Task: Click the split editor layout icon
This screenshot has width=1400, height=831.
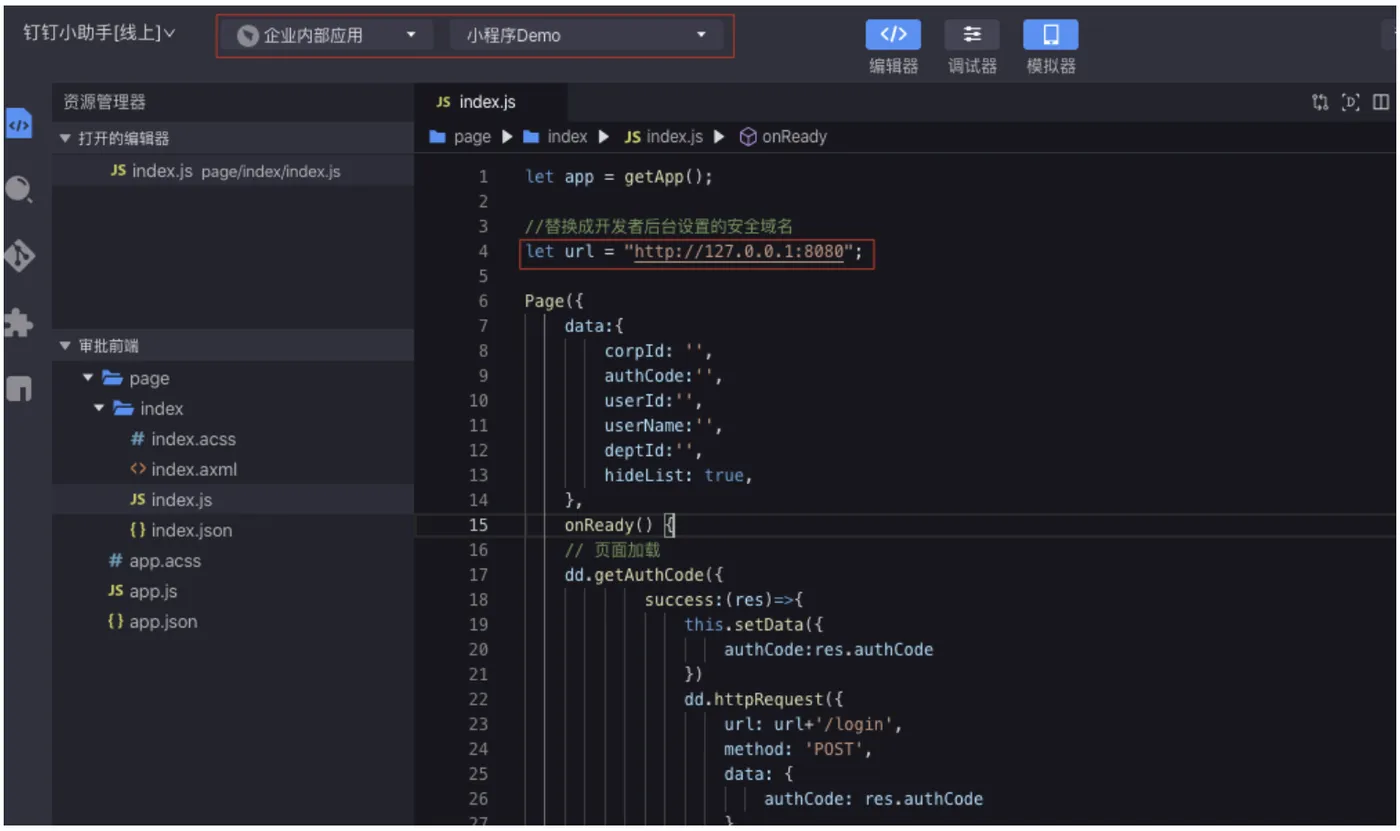Action: (x=1381, y=102)
